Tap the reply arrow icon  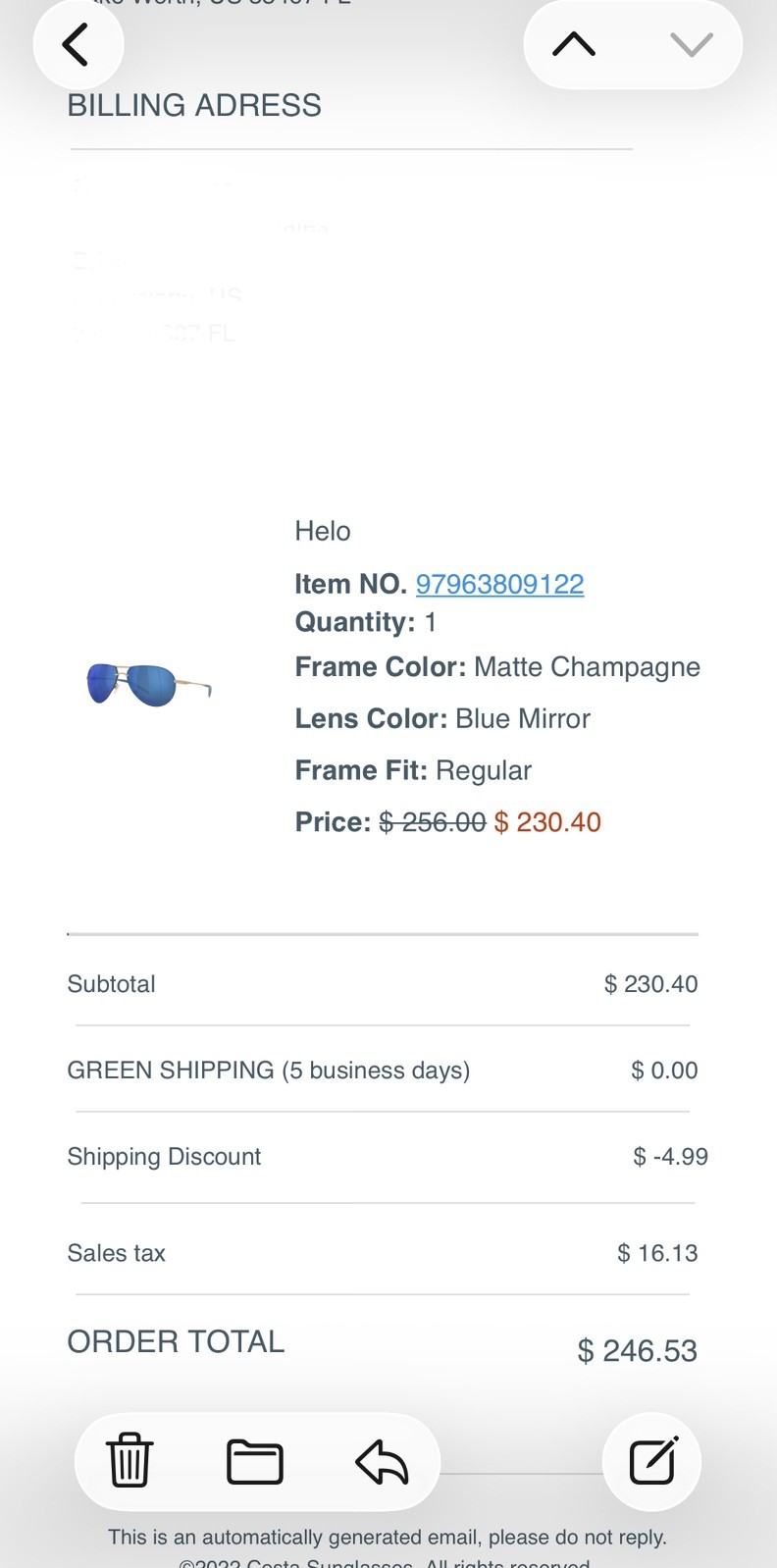382,1462
